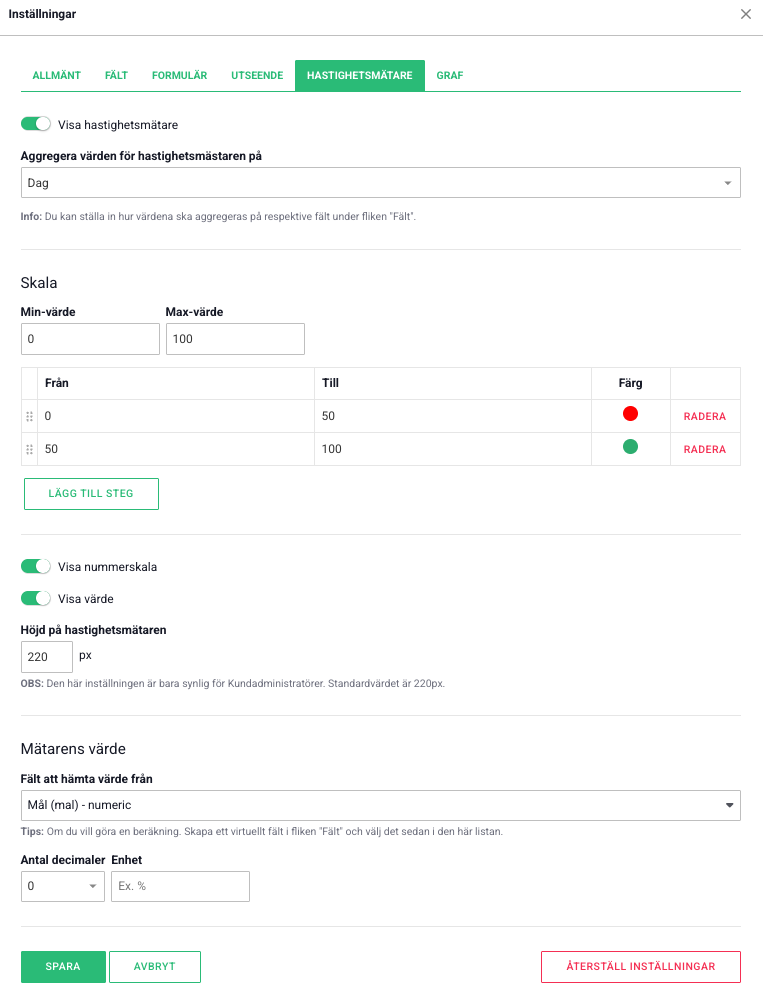
Task: Click the green color swatch
Action: coord(630,447)
